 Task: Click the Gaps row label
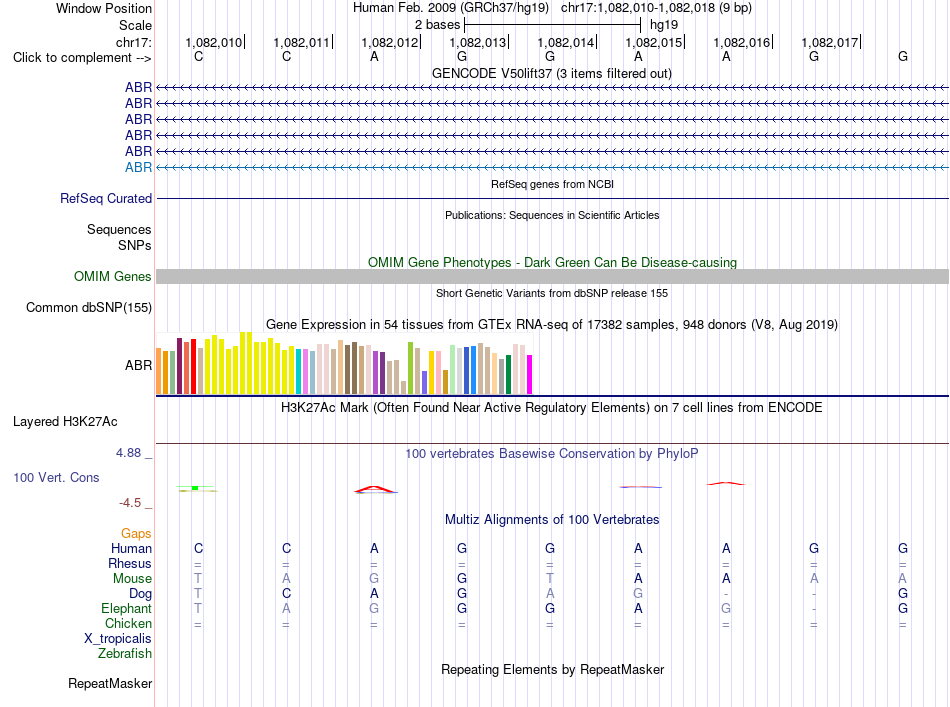click(136, 534)
